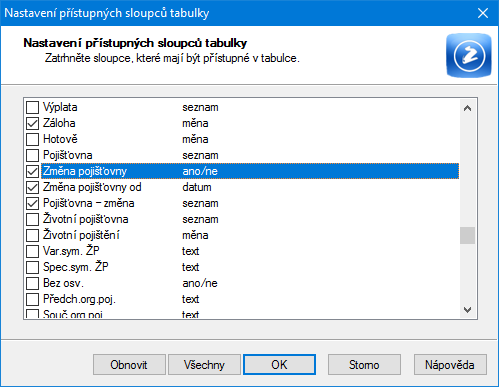
Task: Check the Spec.sym. ŽP checkbox
Action: click(x=32, y=268)
